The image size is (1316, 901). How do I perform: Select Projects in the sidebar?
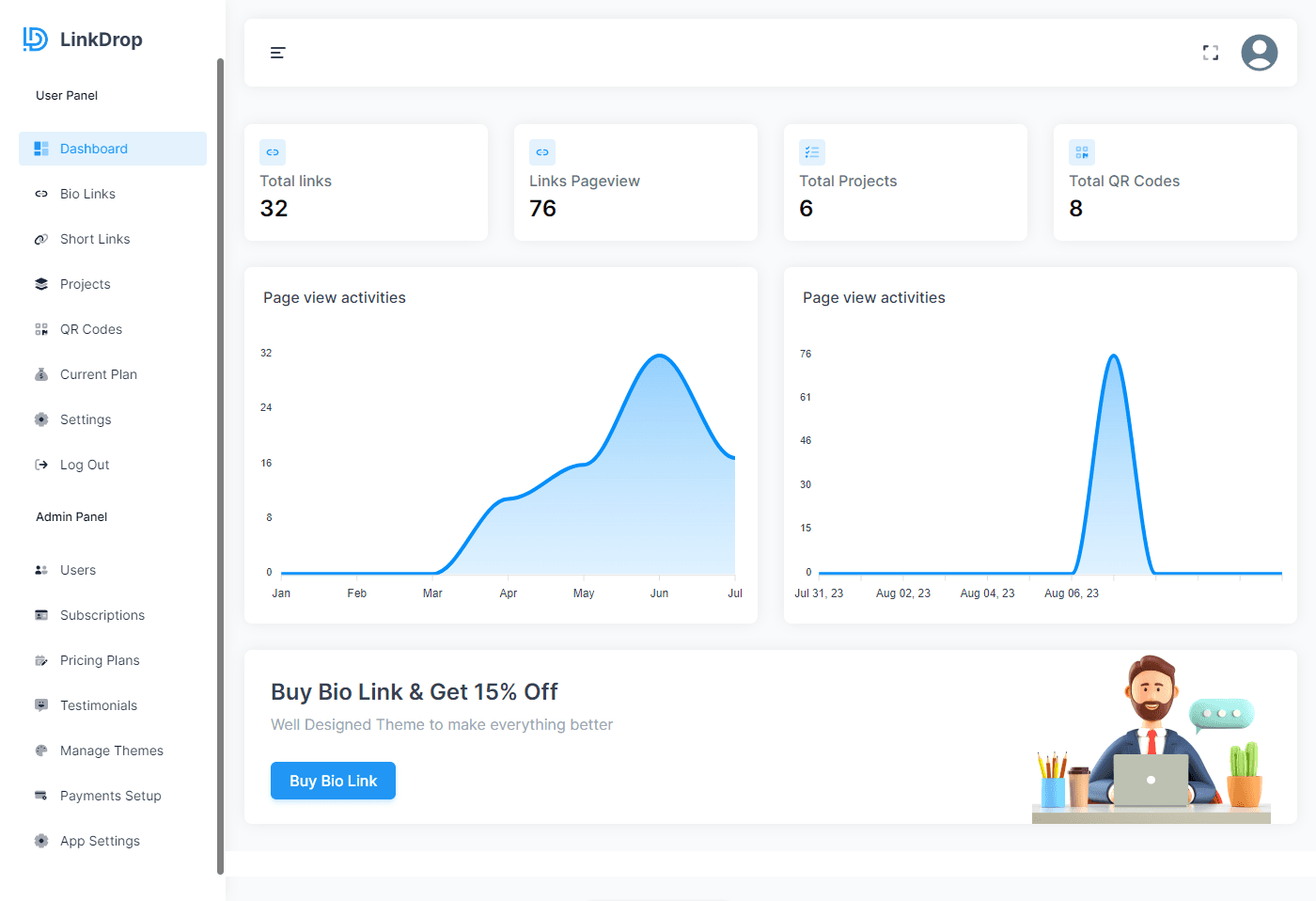tap(85, 284)
